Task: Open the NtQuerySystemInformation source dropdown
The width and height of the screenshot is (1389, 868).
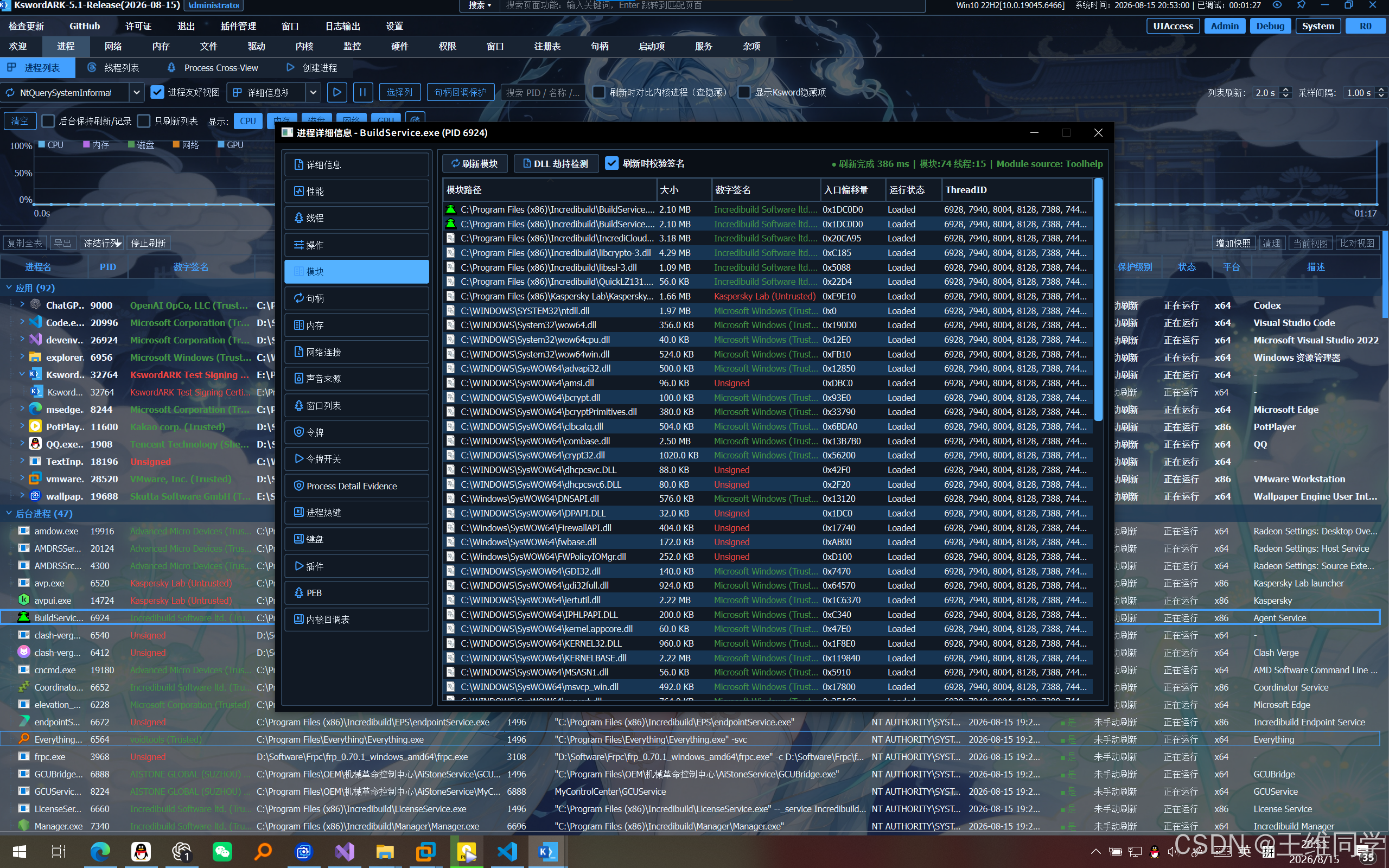Action: (x=136, y=92)
